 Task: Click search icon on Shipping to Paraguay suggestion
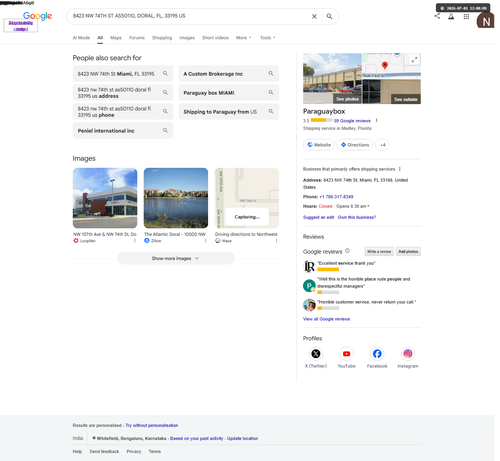(271, 111)
